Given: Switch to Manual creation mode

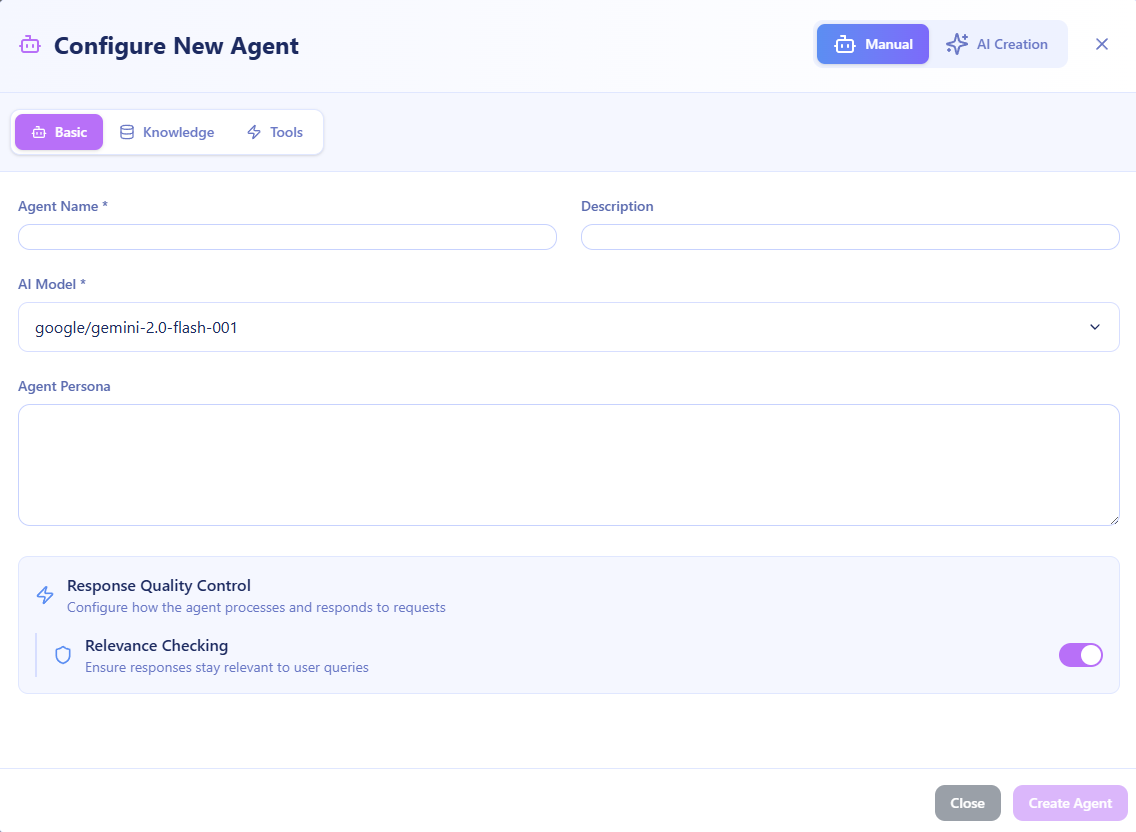Looking at the screenshot, I should (x=872, y=44).
